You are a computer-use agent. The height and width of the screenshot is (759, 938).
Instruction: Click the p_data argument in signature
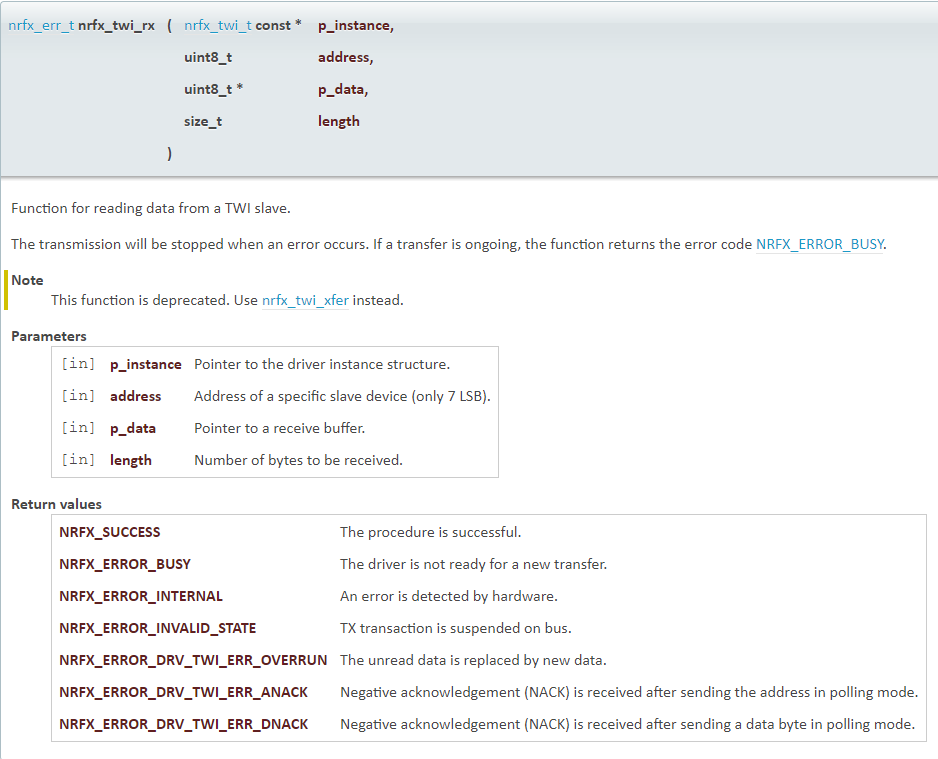coord(341,89)
